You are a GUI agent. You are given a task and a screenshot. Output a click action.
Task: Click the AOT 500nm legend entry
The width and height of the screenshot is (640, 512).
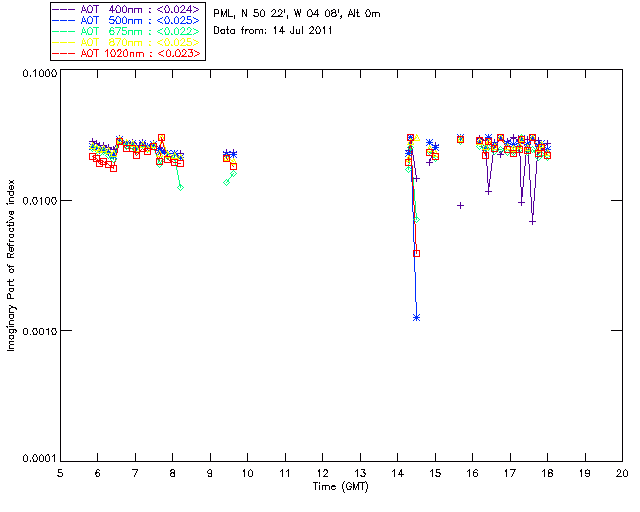(127, 20)
